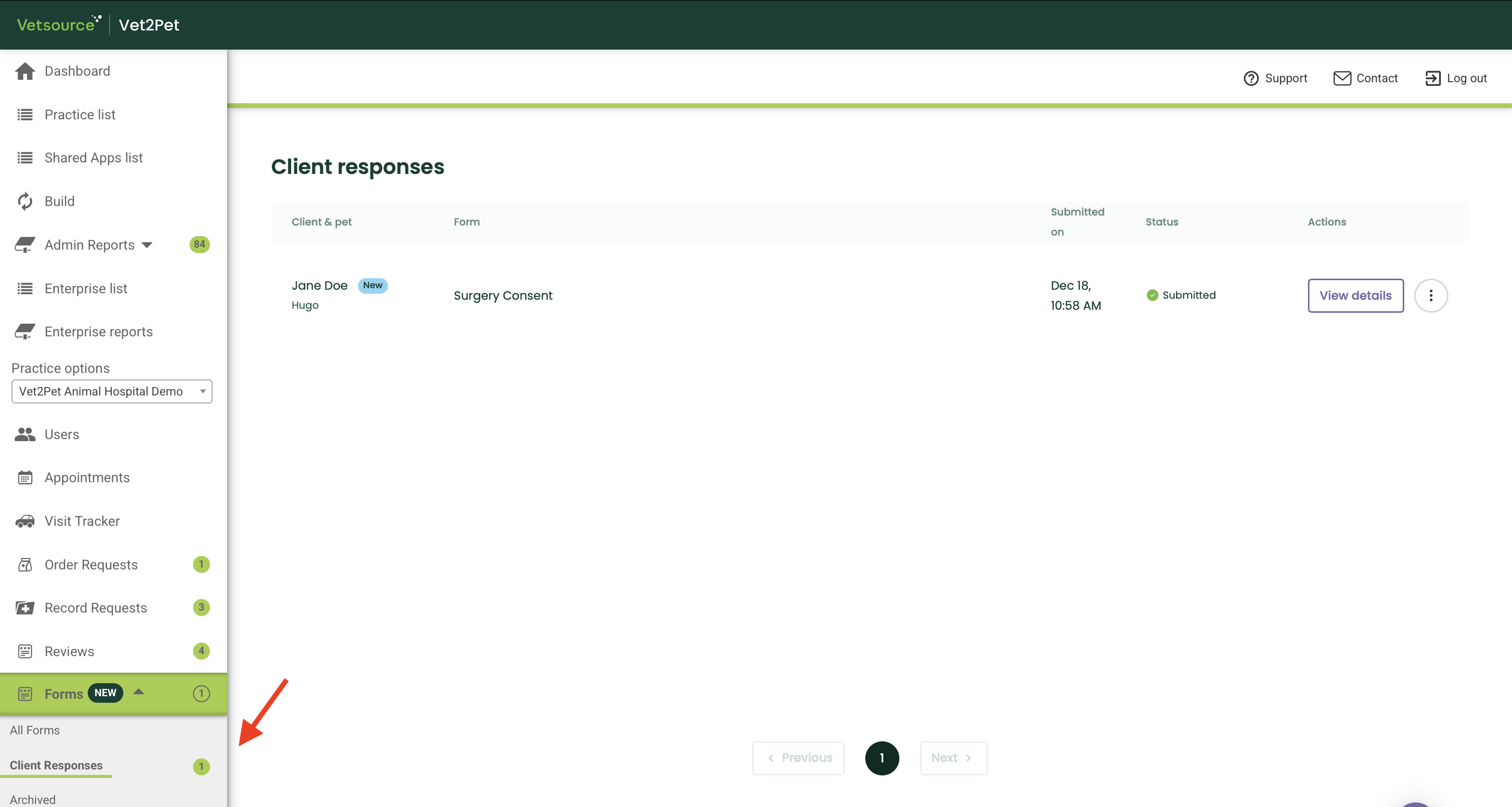Click the Contact envelope link
Screen dimensions: 1512x807
coord(1365,79)
